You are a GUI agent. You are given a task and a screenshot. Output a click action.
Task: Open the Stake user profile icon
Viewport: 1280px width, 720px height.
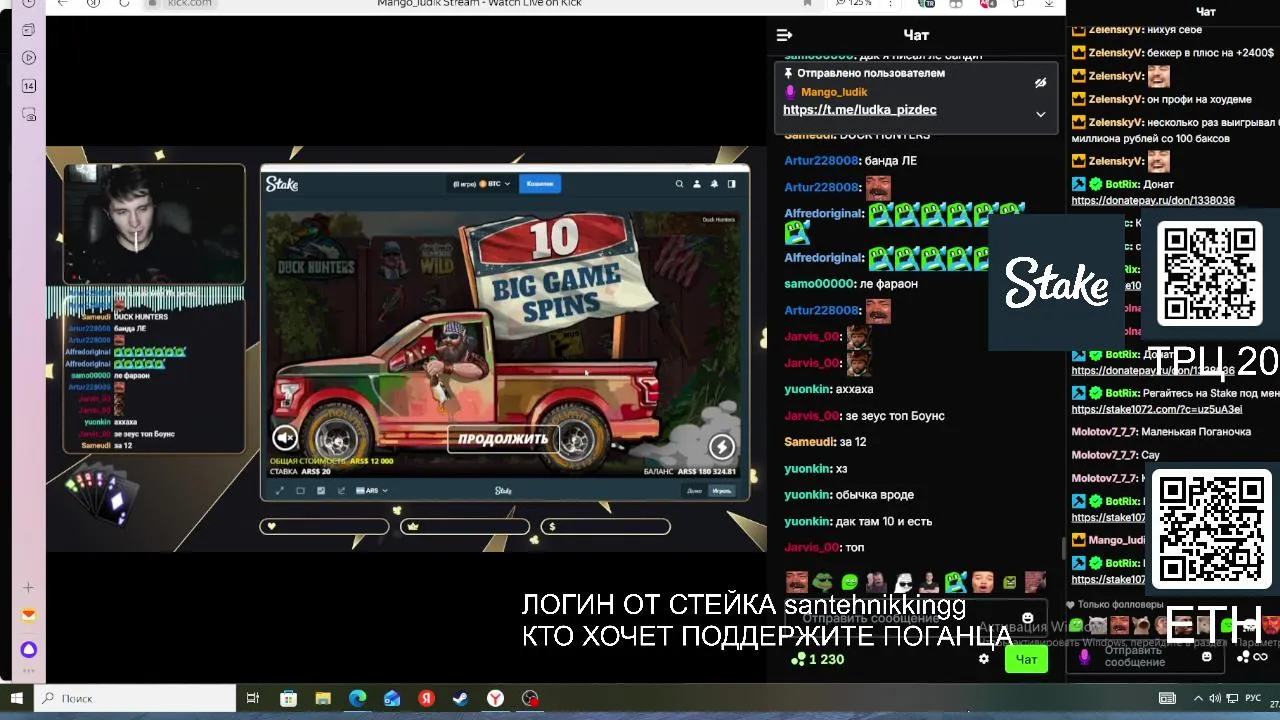pos(697,184)
